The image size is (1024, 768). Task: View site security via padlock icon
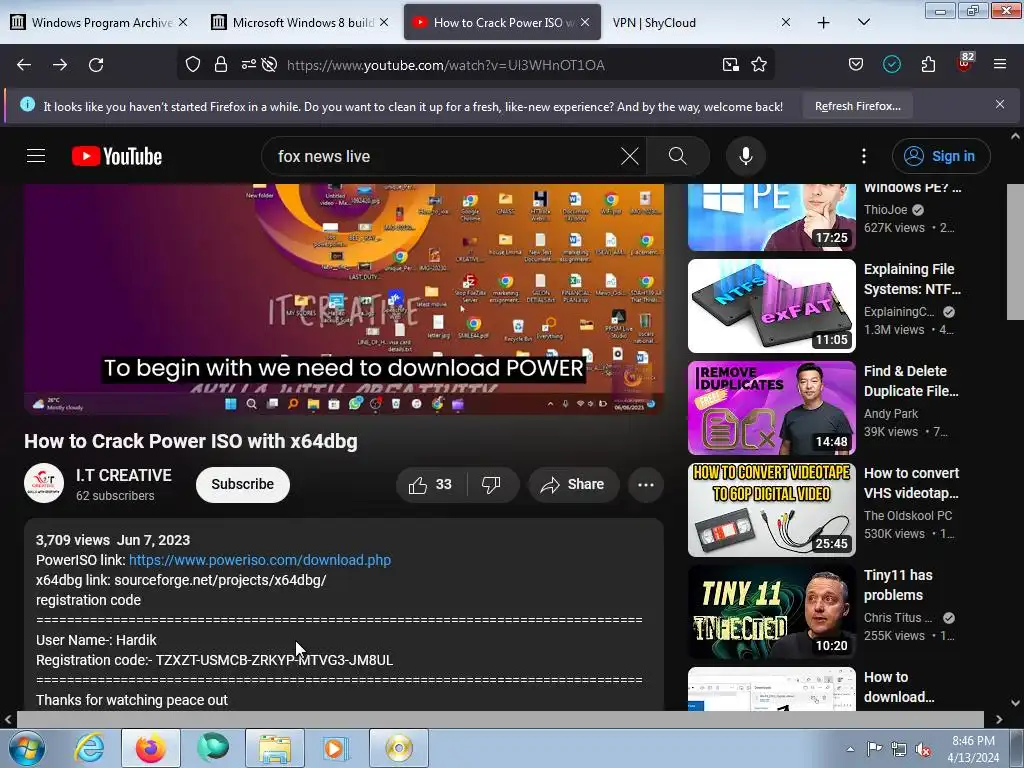pyautogui.click(x=221, y=65)
